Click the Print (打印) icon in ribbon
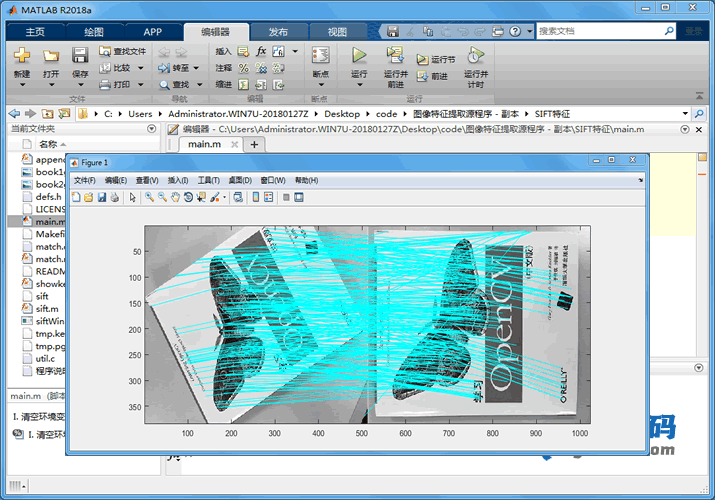715x500 pixels. tap(105, 84)
